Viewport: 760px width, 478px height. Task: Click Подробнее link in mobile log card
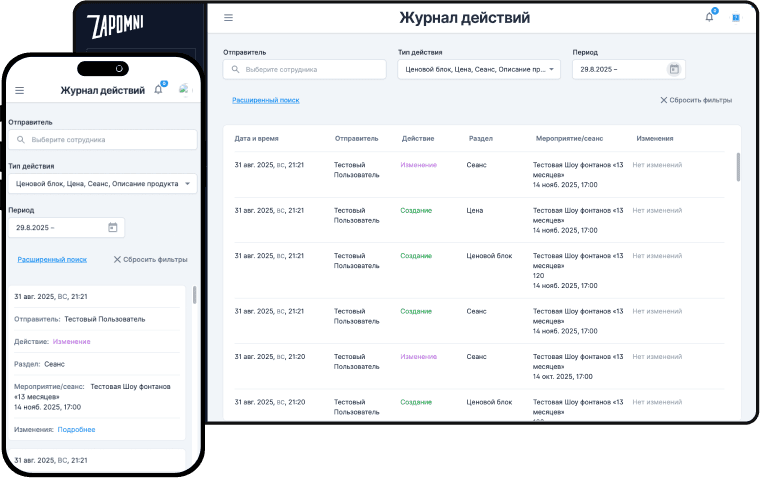(76, 429)
